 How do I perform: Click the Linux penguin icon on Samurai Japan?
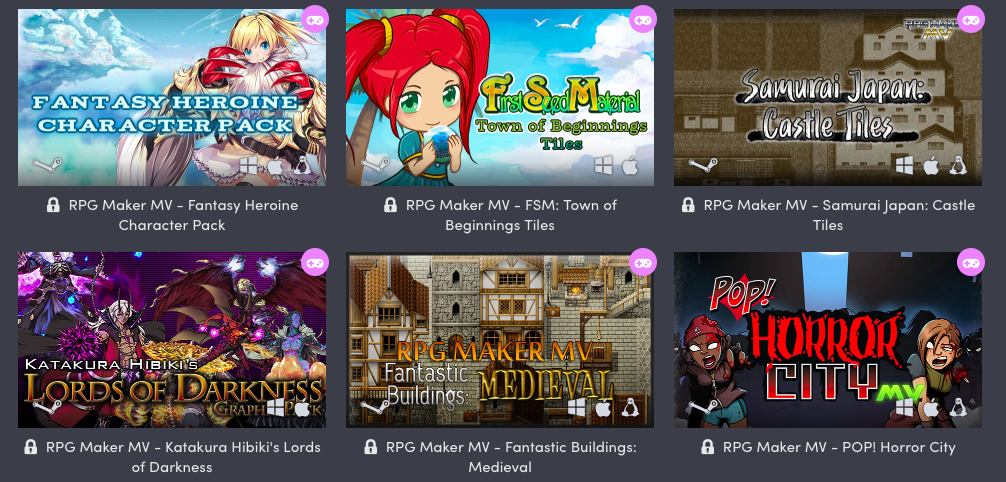point(958,166)
